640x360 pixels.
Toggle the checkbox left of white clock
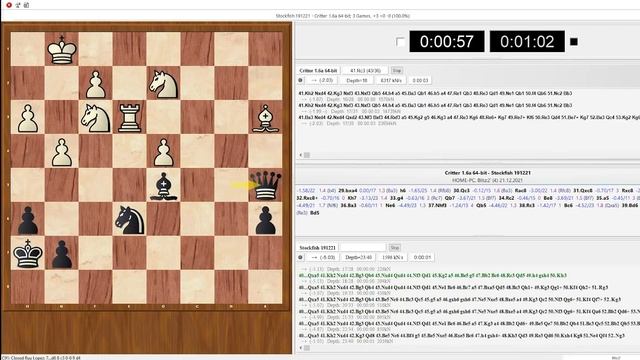(x=400, y=42)
